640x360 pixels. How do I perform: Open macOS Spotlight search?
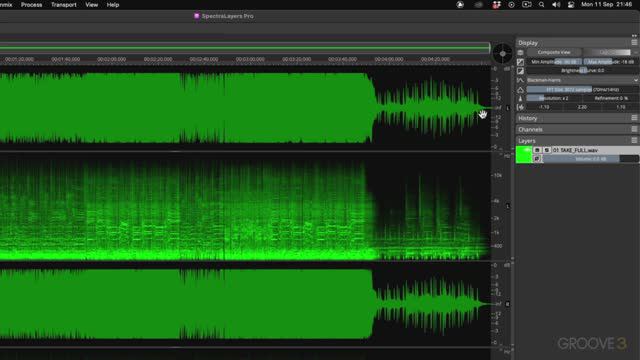541,5
